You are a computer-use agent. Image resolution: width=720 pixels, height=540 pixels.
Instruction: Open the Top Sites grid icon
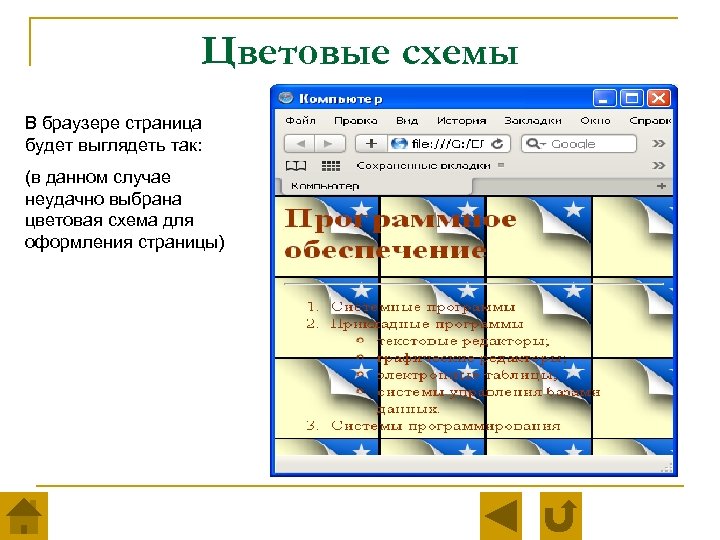pos(331,166)
